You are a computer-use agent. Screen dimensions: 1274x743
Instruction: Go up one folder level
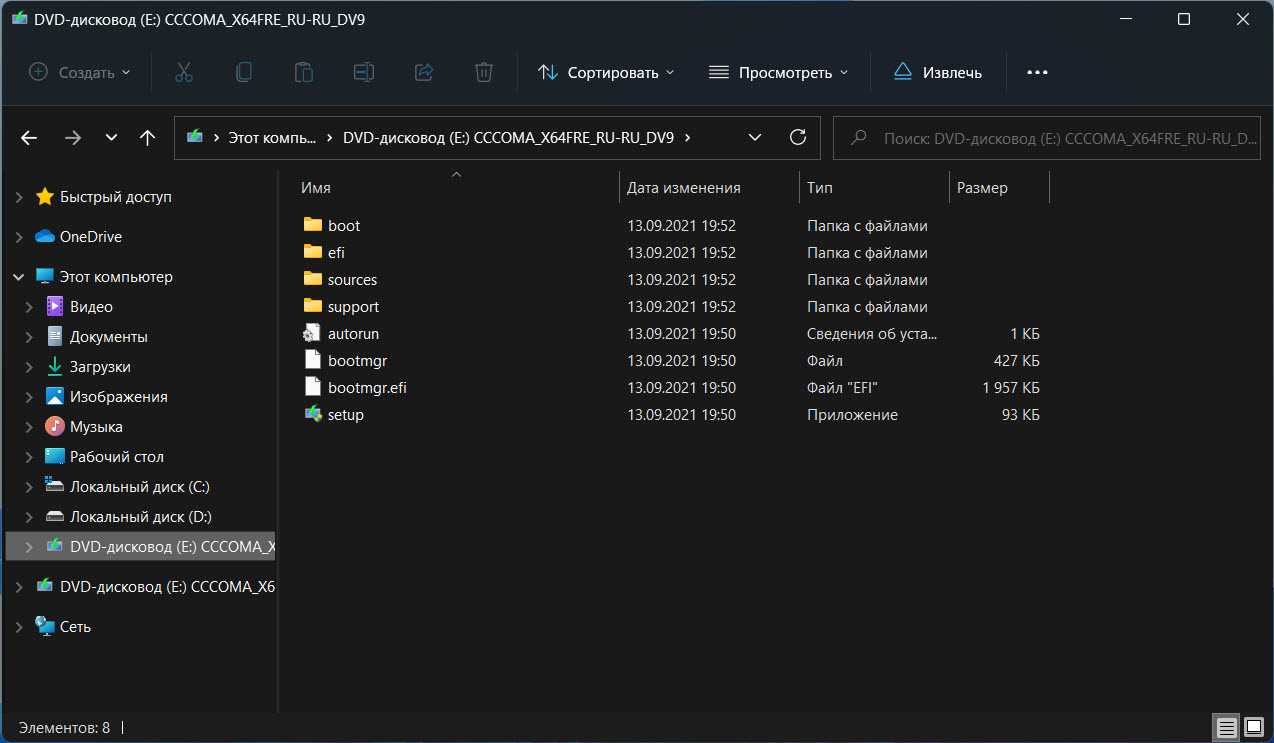coord(147,138)
